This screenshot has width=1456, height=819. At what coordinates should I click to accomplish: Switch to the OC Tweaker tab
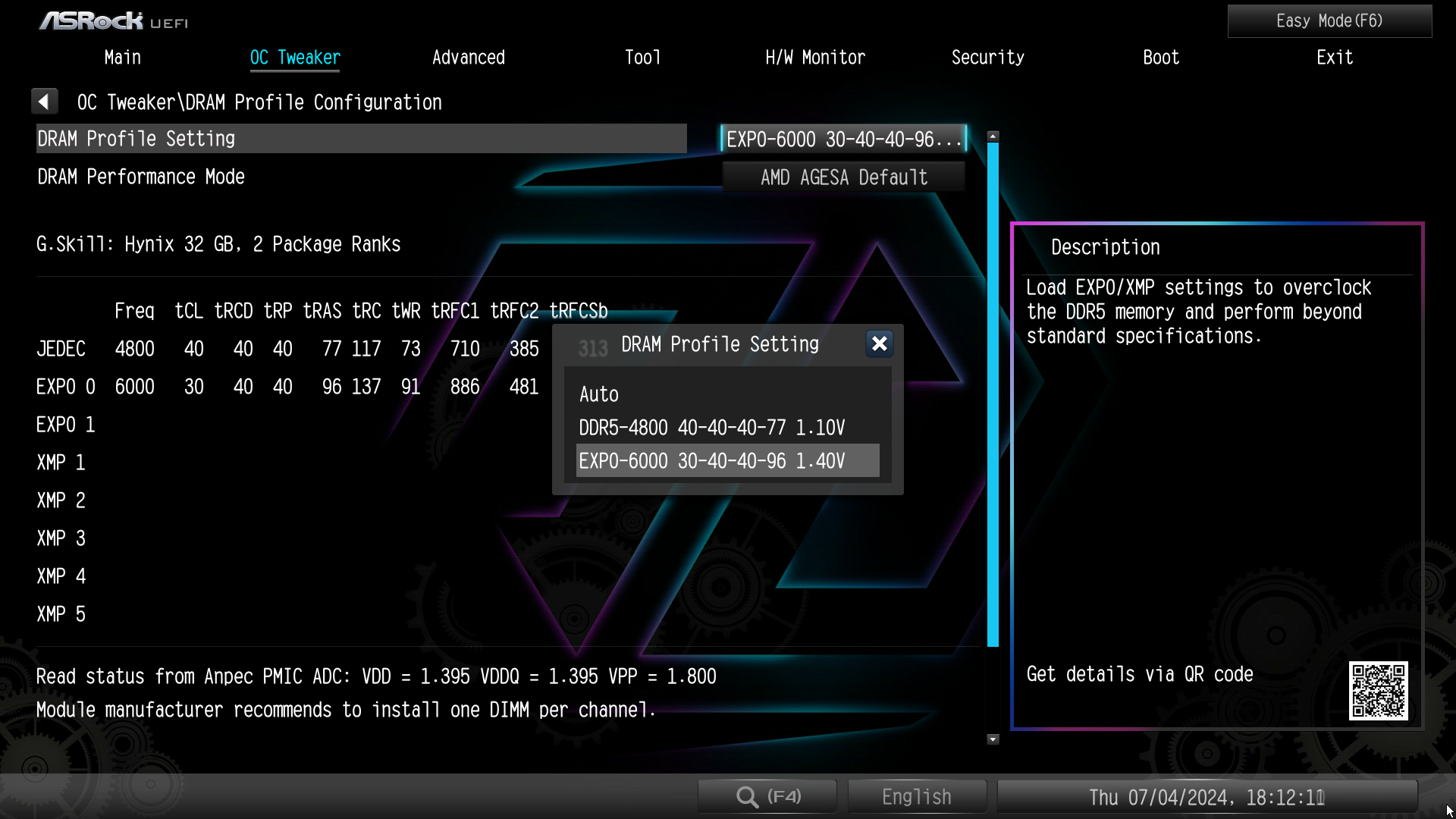[x=295, y=58]
